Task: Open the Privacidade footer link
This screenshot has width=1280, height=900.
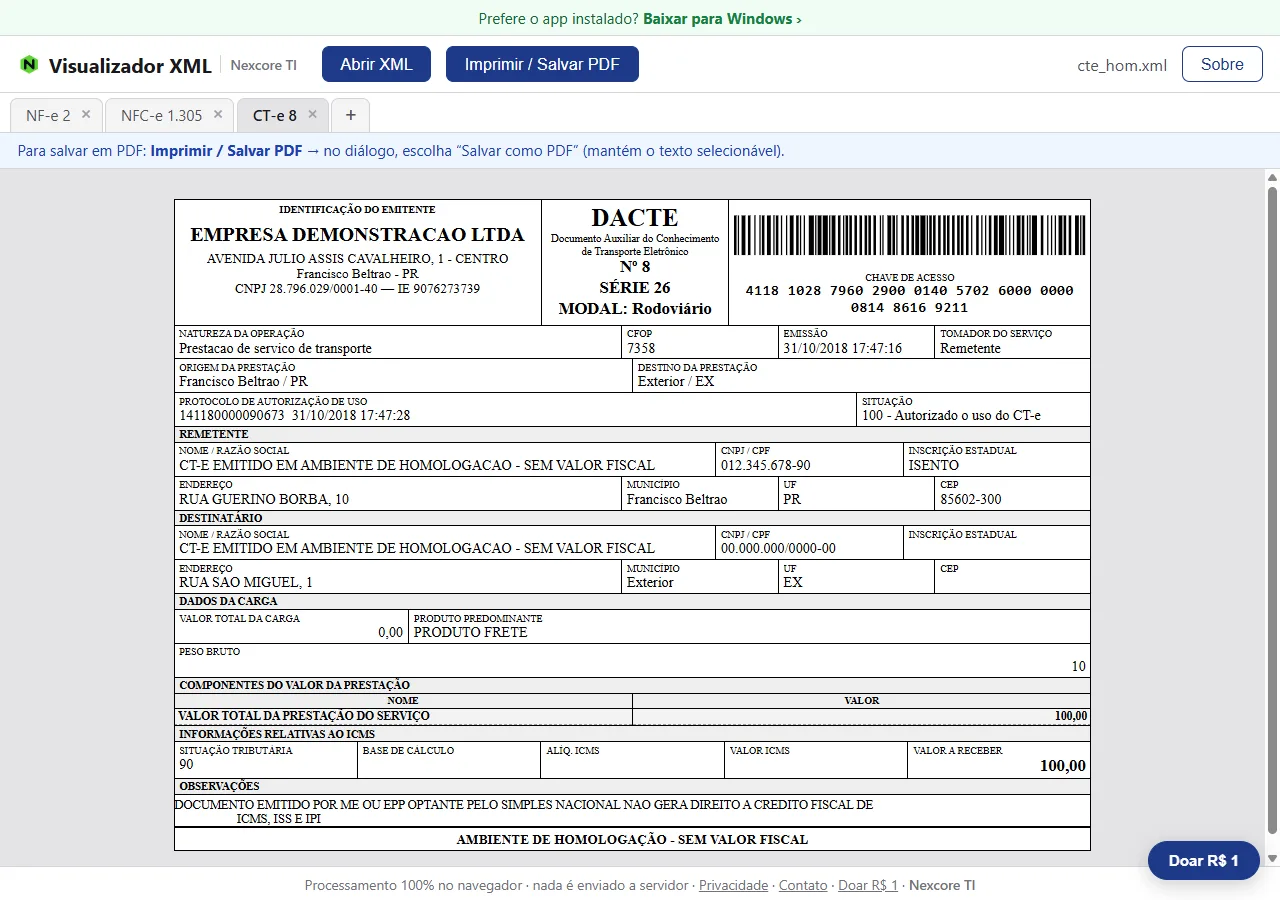Action: pyautogui.click(x=733, y=885)
